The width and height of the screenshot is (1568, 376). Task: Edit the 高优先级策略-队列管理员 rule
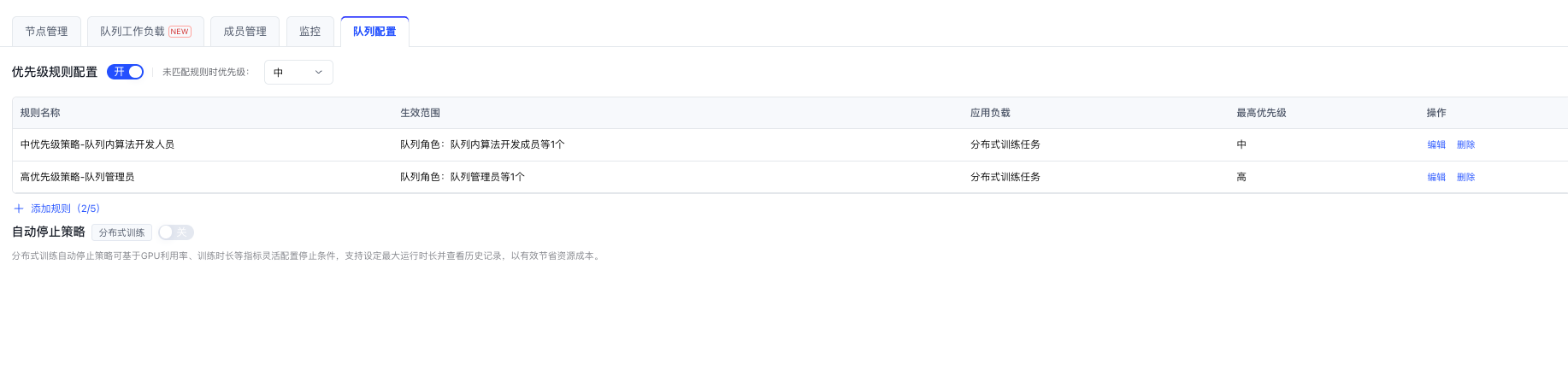coord(1436,178)
